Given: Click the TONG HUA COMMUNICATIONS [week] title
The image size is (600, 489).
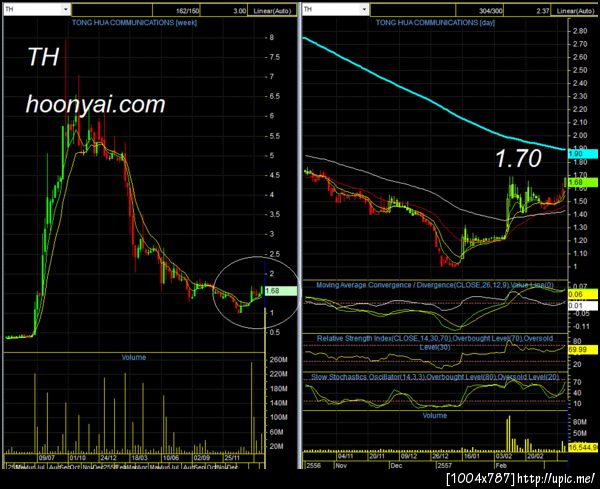Looking at the screenshot, I should (134, 23).
